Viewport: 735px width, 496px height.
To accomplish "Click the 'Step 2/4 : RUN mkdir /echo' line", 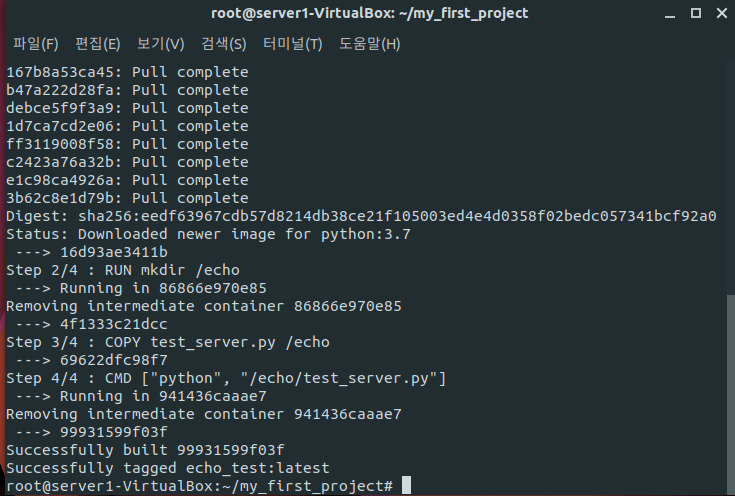I will coord(122,270).
